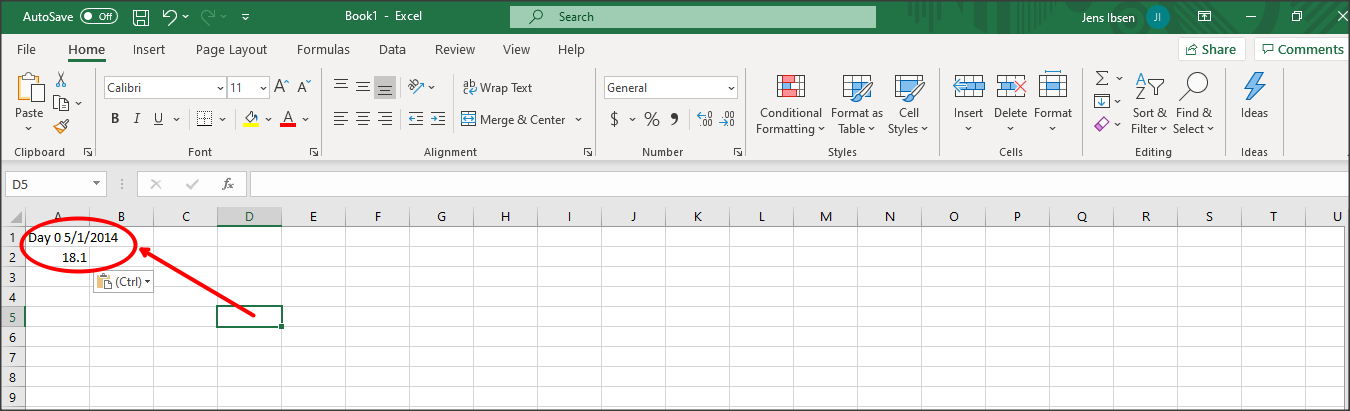The width and height of the screenshot is (1350, 411).
Task: Toggle Wrap Text for the cell
Action: [496, 87]
